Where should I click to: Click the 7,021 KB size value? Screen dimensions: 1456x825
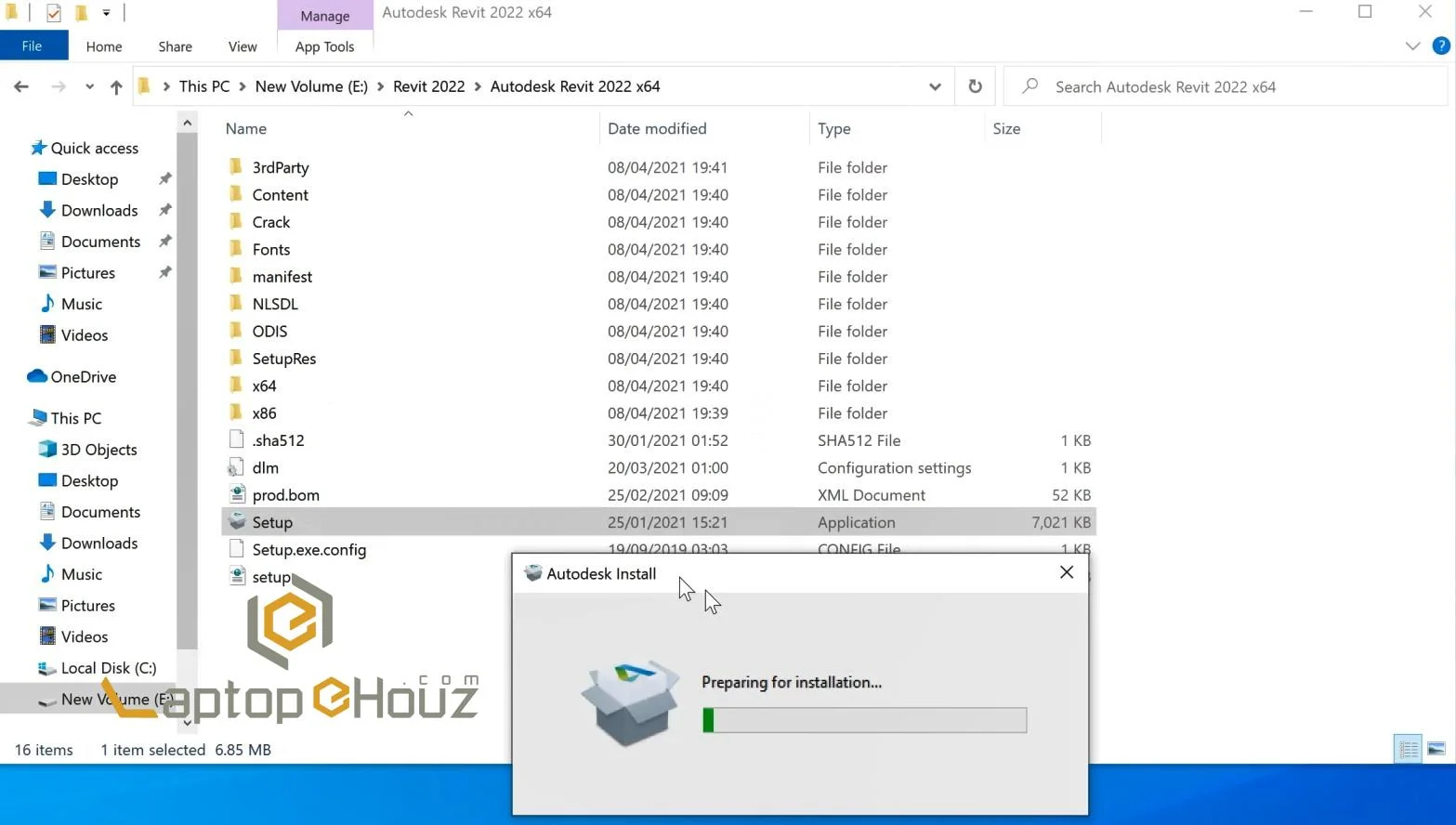tap(1061, 522)
